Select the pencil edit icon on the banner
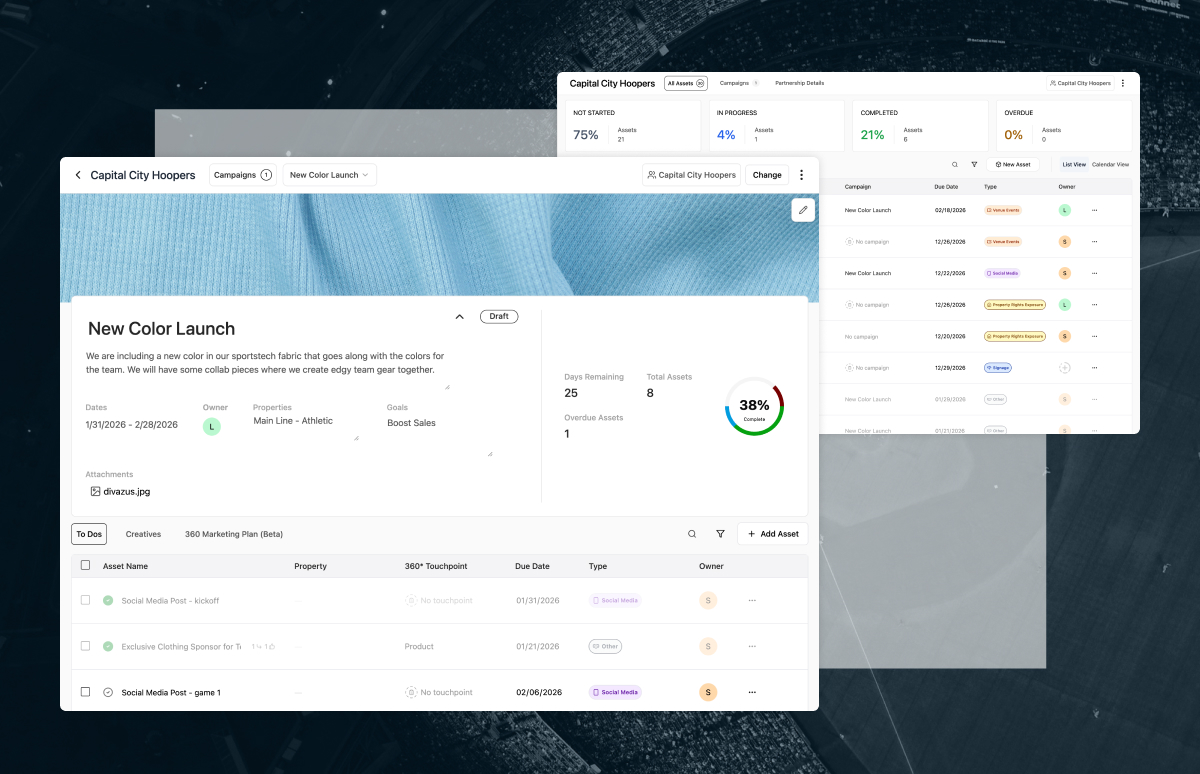The image size is (1200, 774). [802, 210]
